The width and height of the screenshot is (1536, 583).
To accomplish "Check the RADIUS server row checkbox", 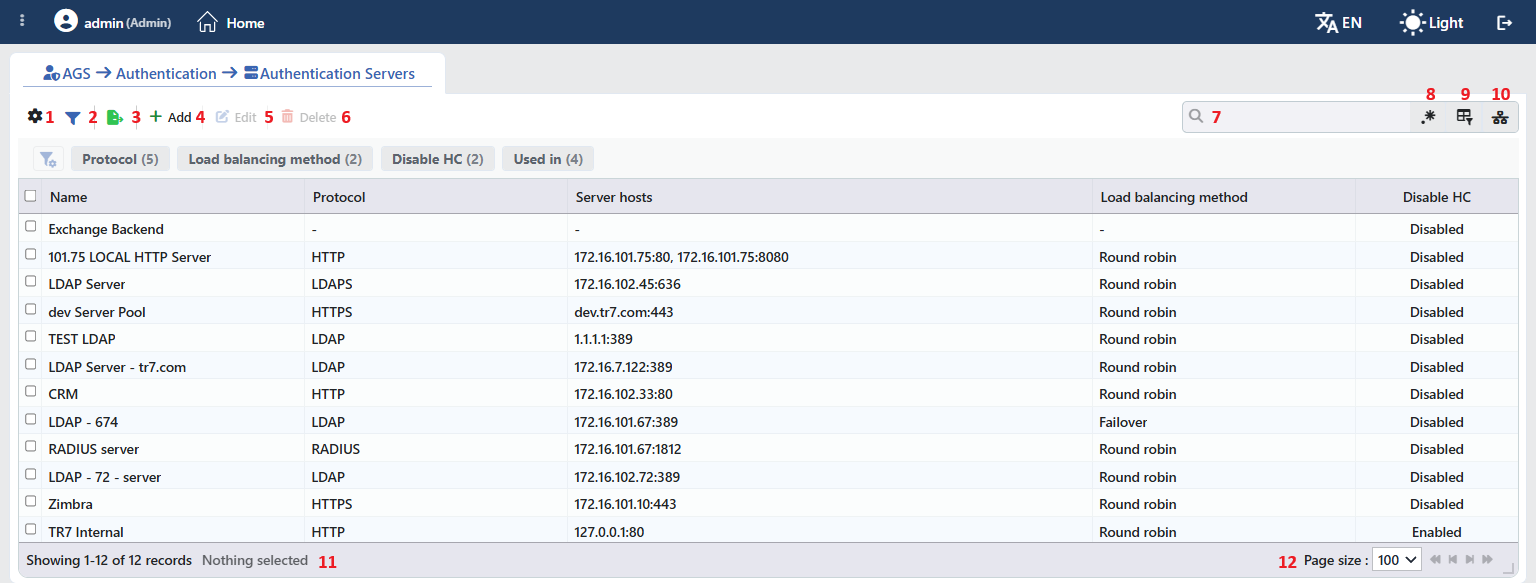I will click(x=30, y=447).
